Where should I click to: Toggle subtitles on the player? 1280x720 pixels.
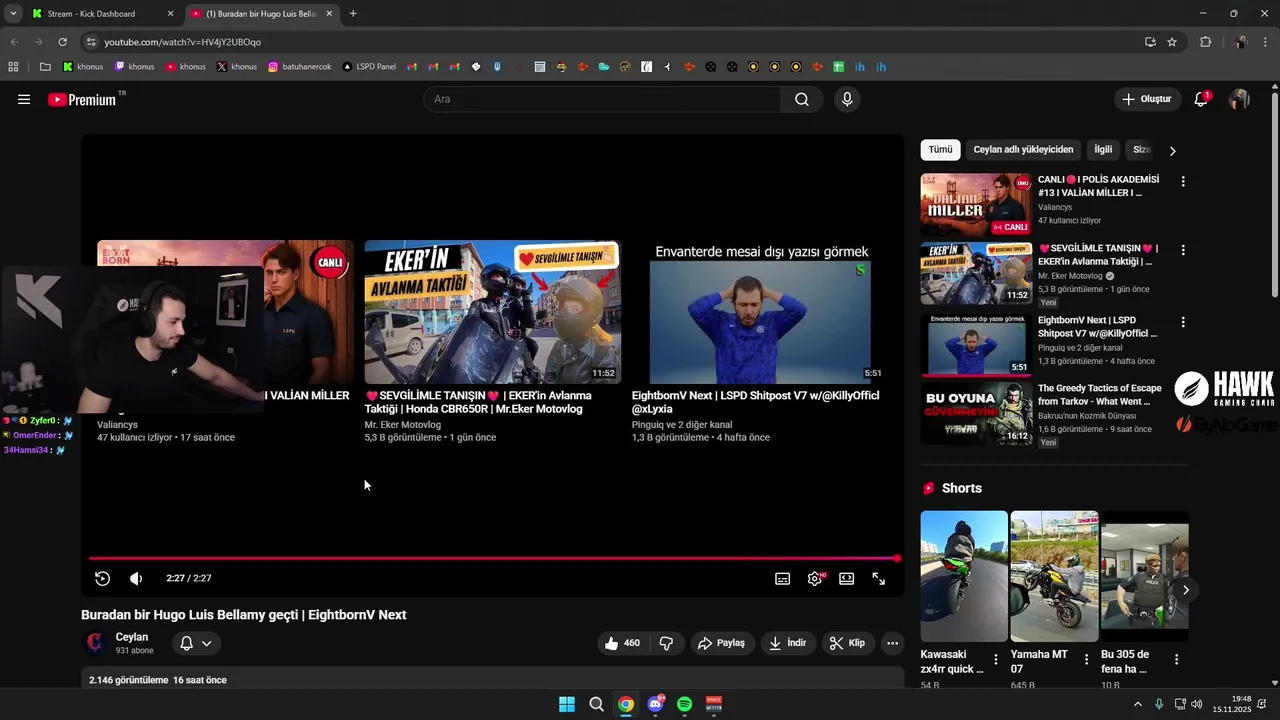[783, 578]
